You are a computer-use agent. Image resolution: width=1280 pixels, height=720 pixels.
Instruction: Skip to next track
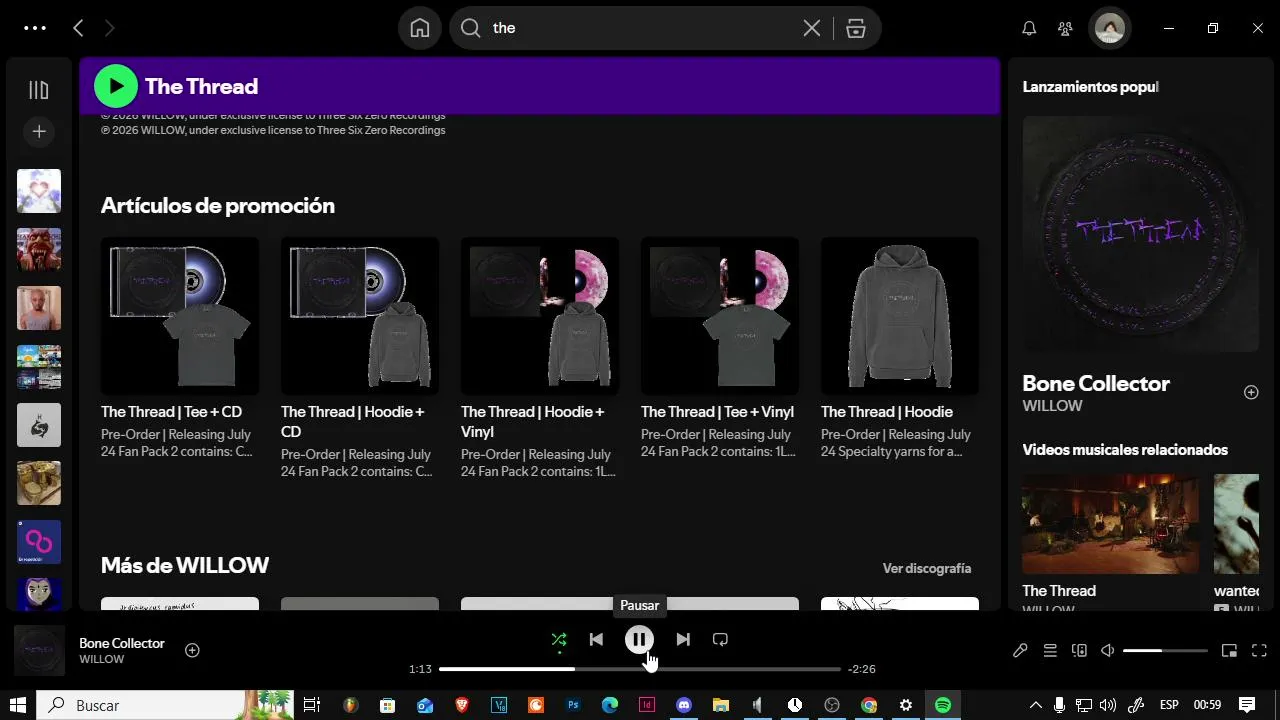(683, 640)
